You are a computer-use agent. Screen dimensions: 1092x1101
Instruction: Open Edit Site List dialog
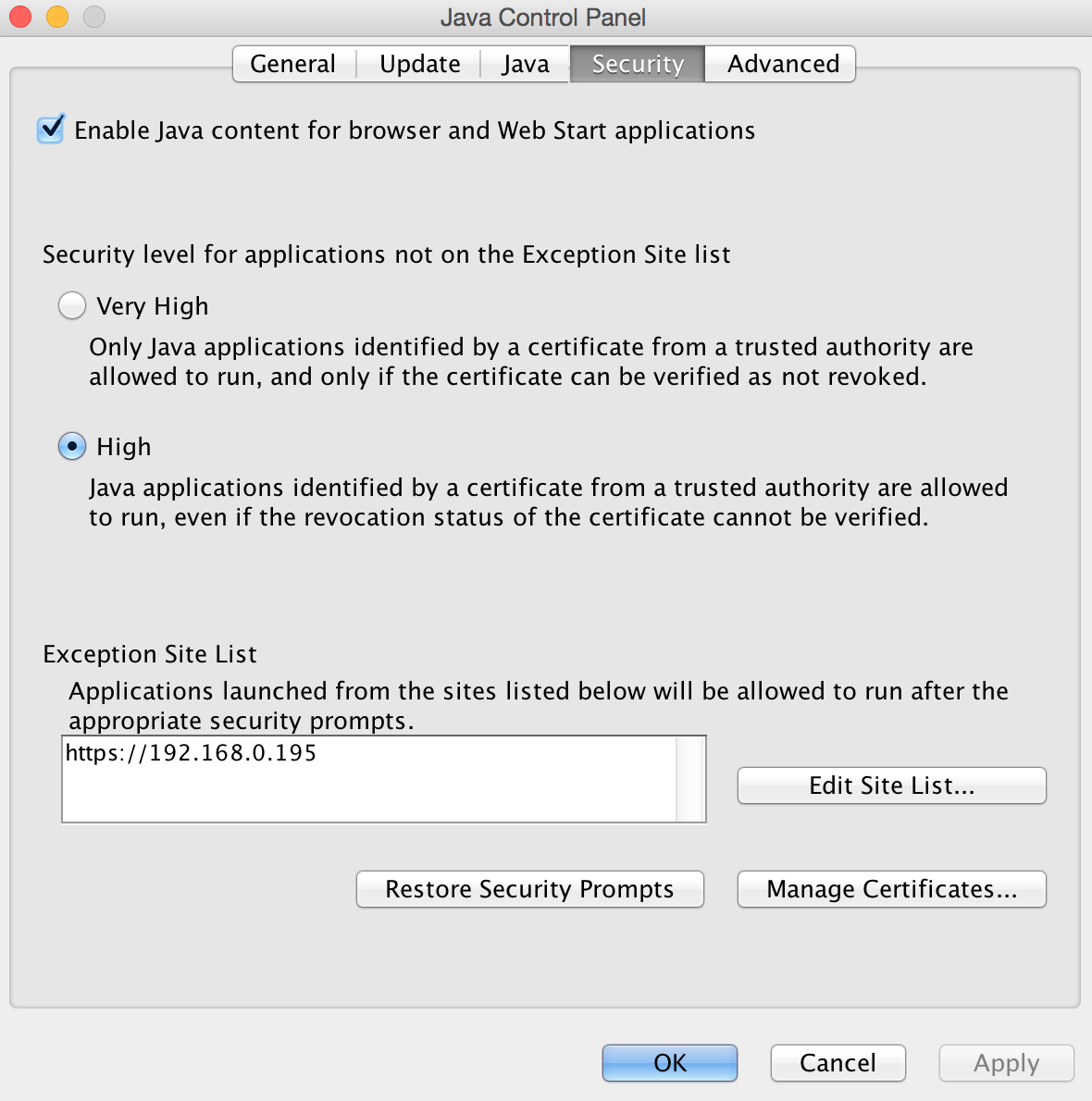point(892,785)
